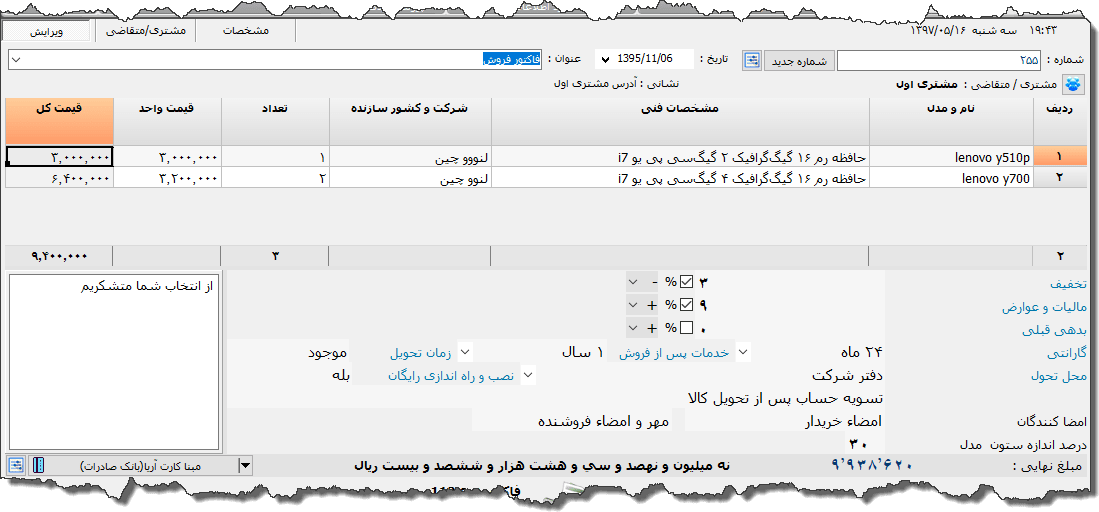This screenshot has height=512, width=1099.
Task: Click the مشخصات فنی column header
Action: point(681,121)
